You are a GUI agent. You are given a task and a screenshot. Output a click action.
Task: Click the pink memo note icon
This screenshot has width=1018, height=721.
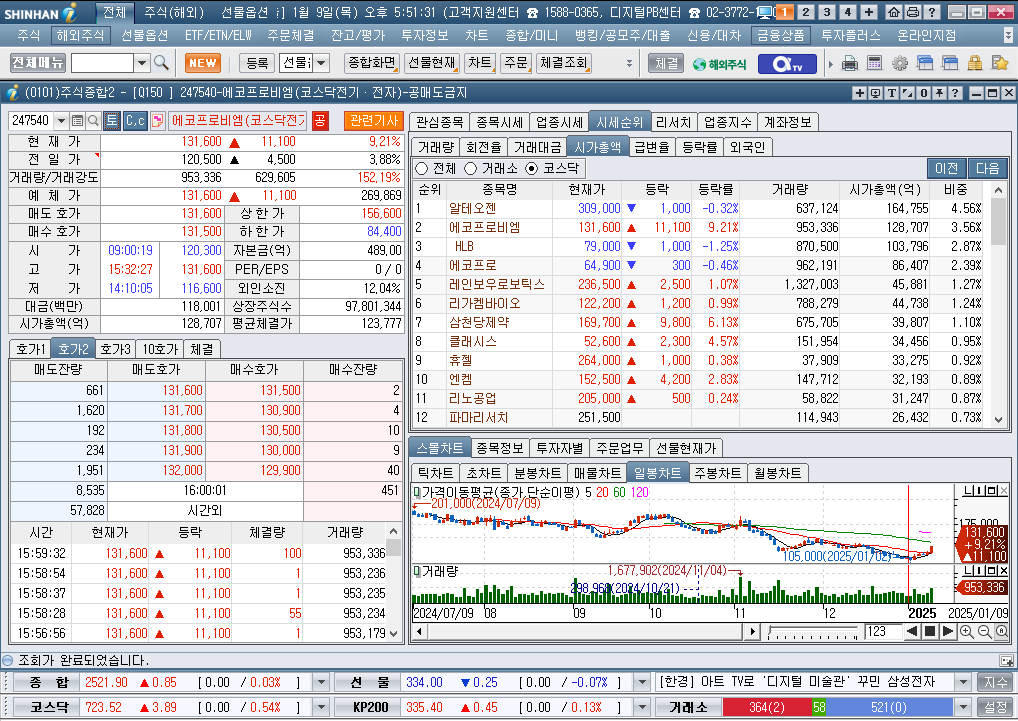coord(157,121)
